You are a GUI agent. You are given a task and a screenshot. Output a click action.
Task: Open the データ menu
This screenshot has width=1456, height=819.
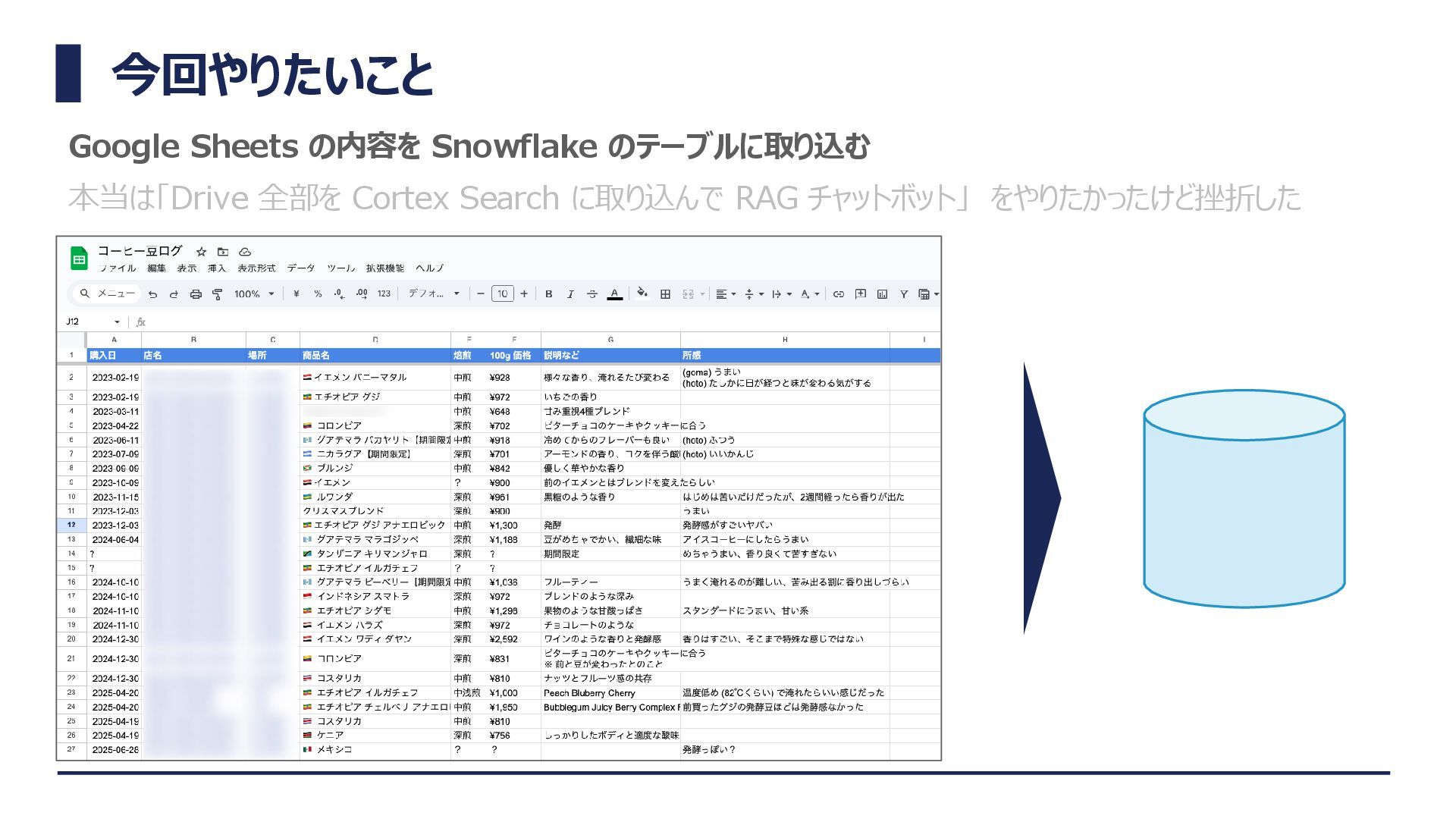pos(300,268)
